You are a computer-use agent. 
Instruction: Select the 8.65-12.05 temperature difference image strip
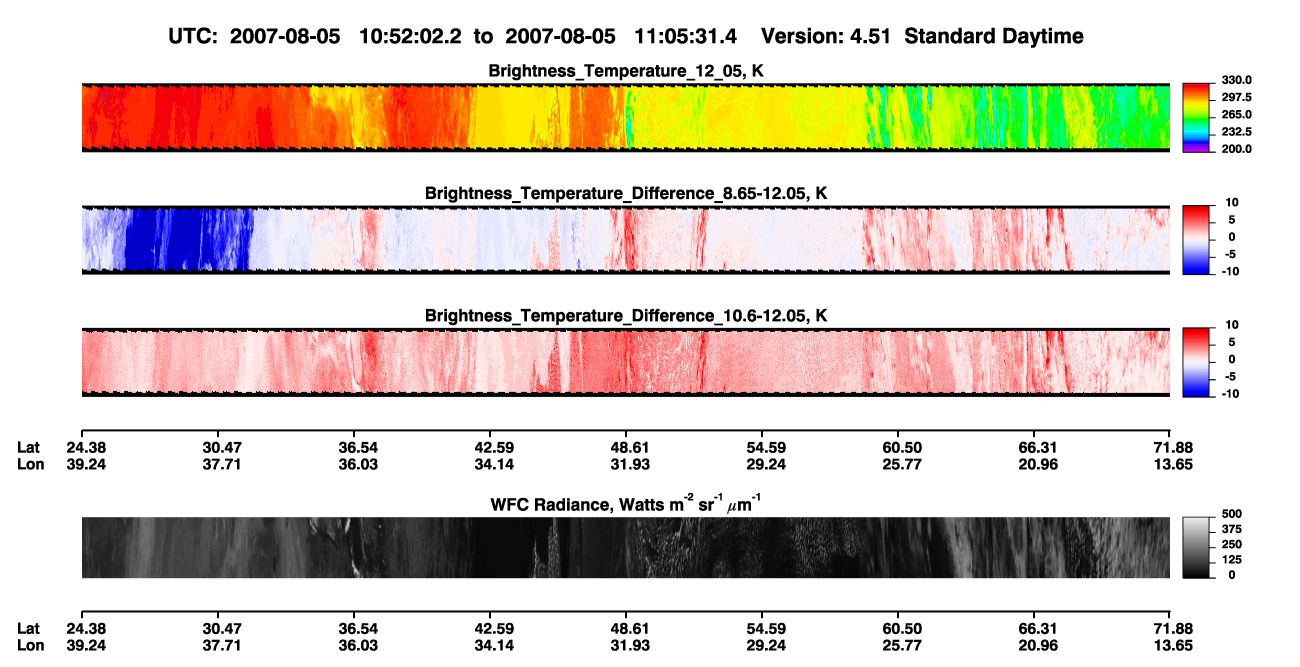626,240
